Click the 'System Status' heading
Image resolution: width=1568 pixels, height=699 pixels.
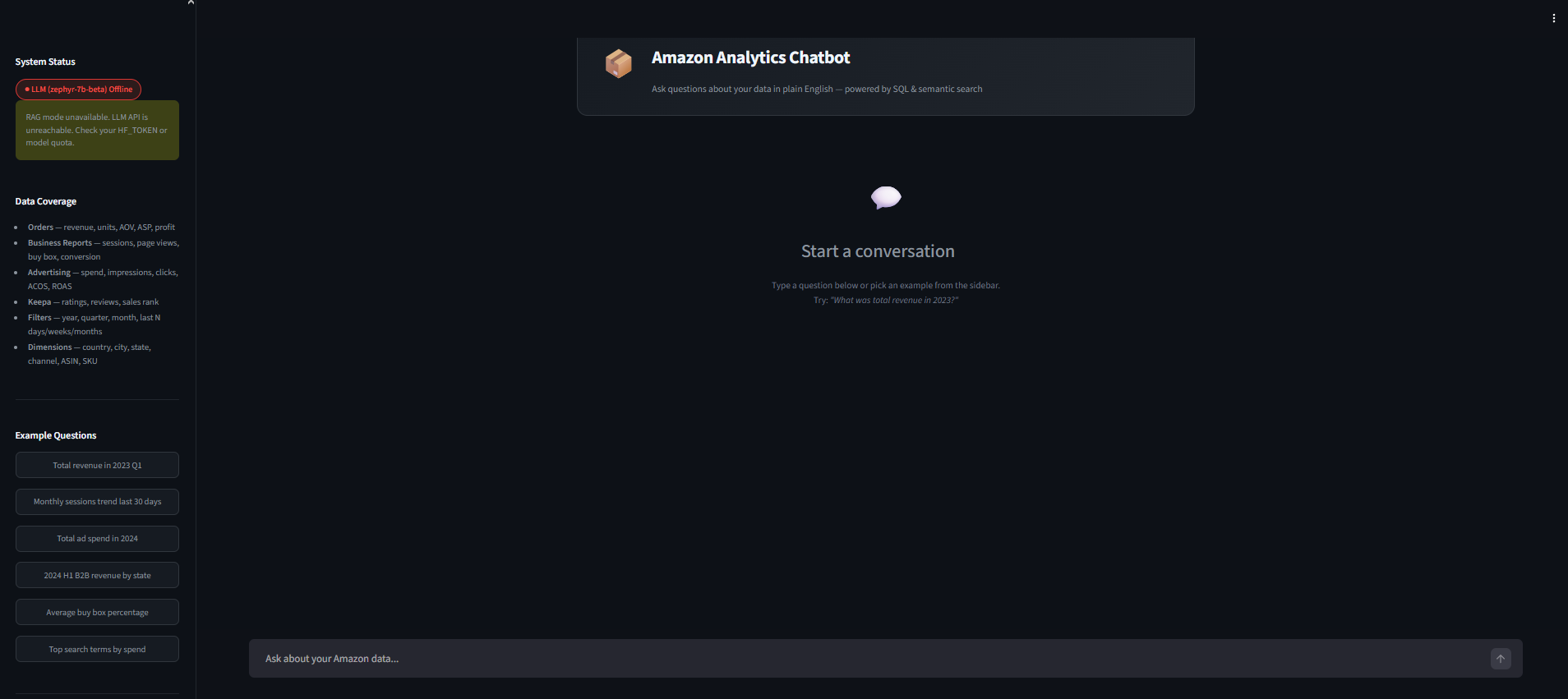45,62
